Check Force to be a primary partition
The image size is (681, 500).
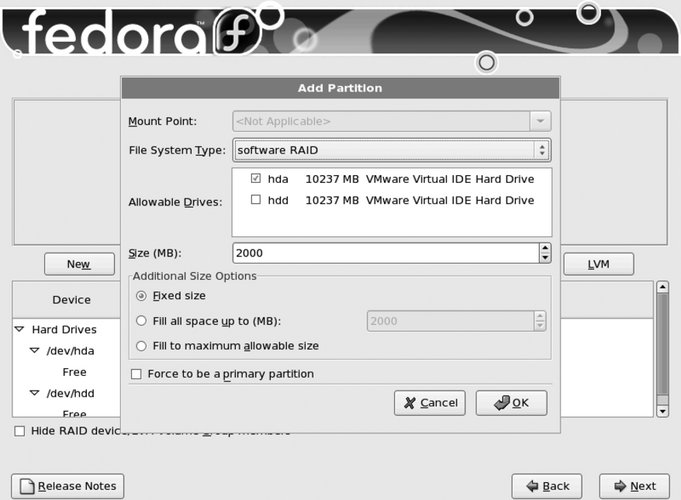[137, 374]
